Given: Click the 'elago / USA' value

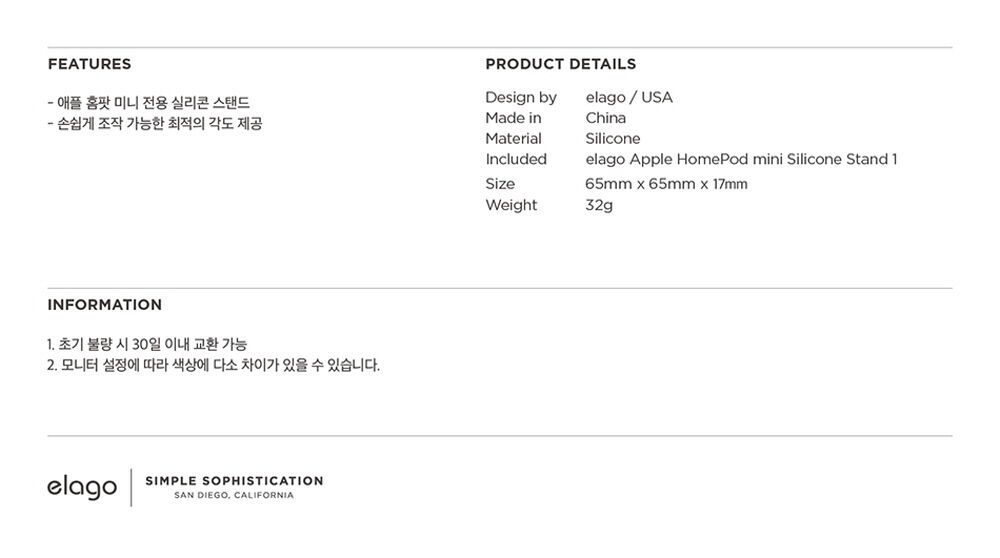Looking at the screenshot, I should [x=629, y=98].
